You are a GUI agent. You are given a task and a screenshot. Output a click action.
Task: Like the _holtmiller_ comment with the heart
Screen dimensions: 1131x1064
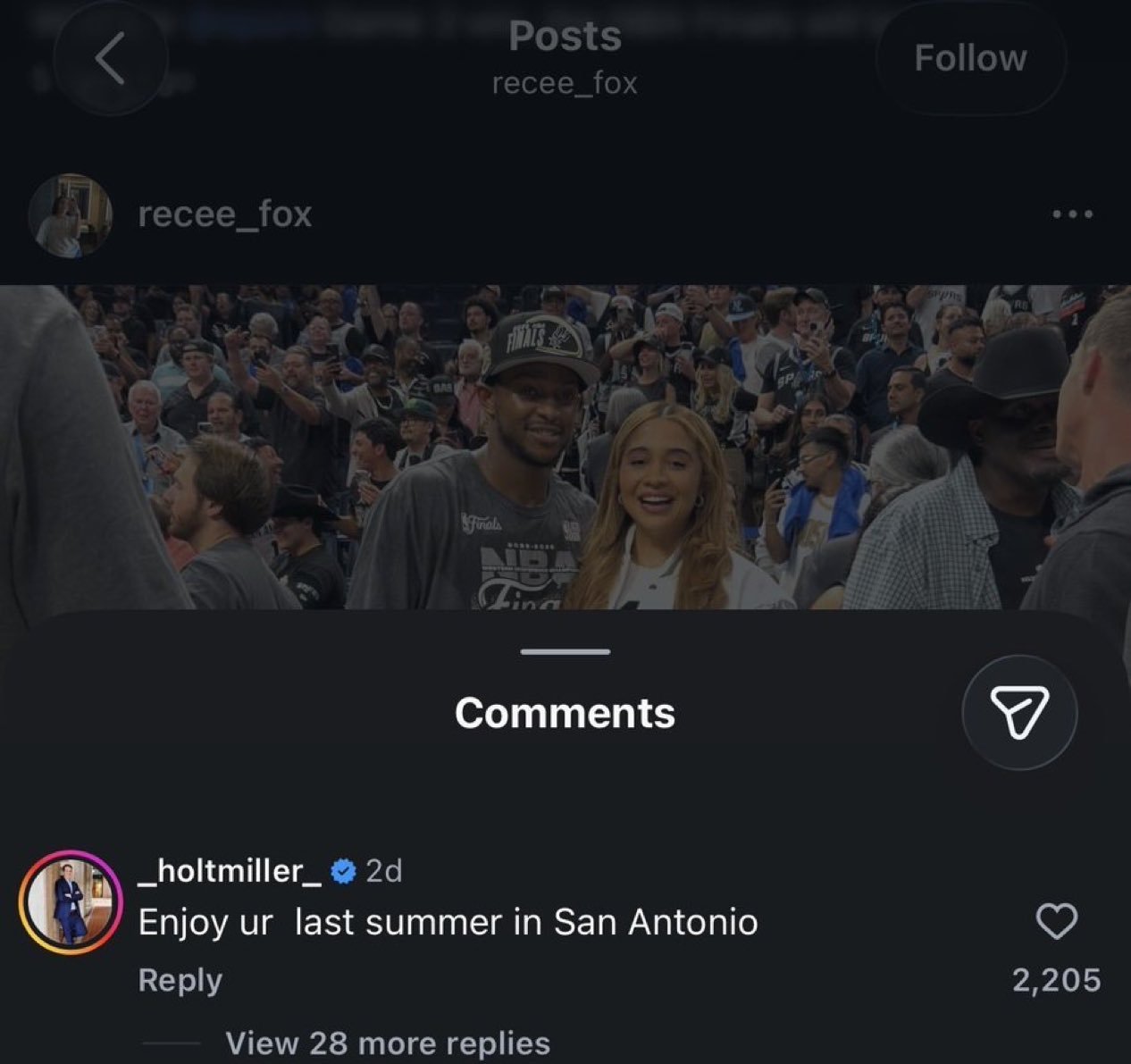point(1057,921)
